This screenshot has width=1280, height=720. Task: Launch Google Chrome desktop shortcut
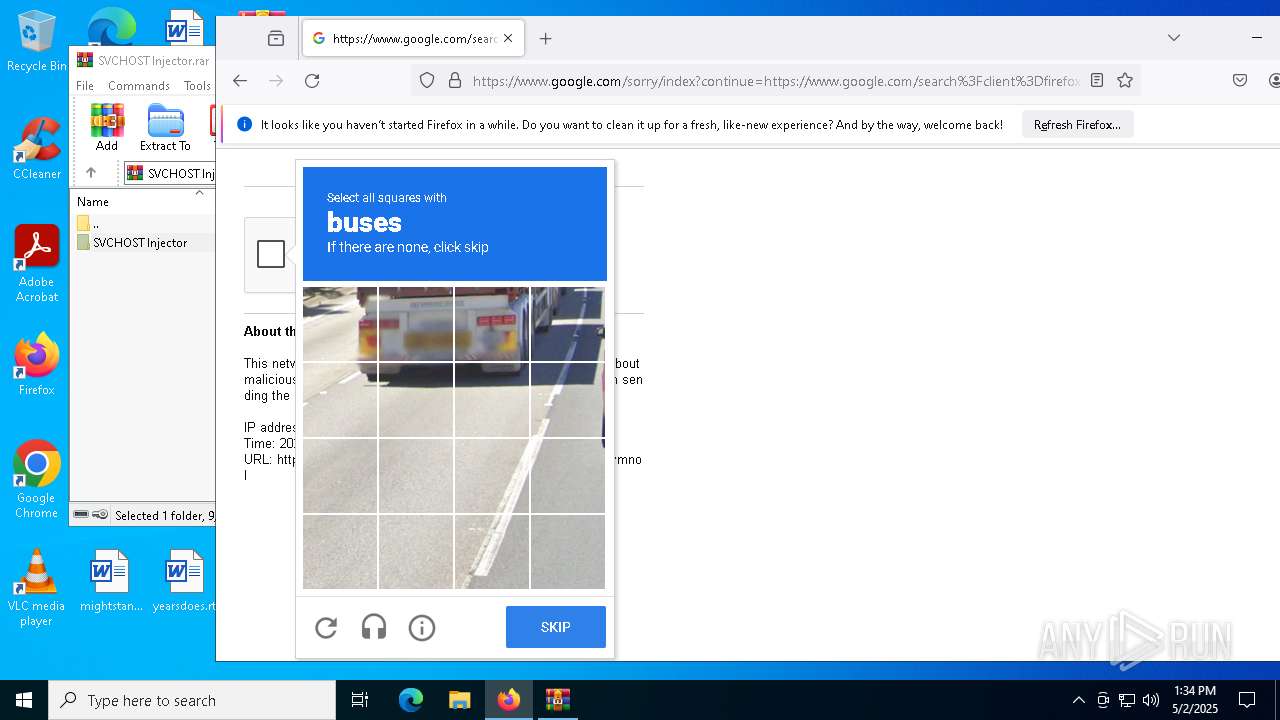point(37,480)
